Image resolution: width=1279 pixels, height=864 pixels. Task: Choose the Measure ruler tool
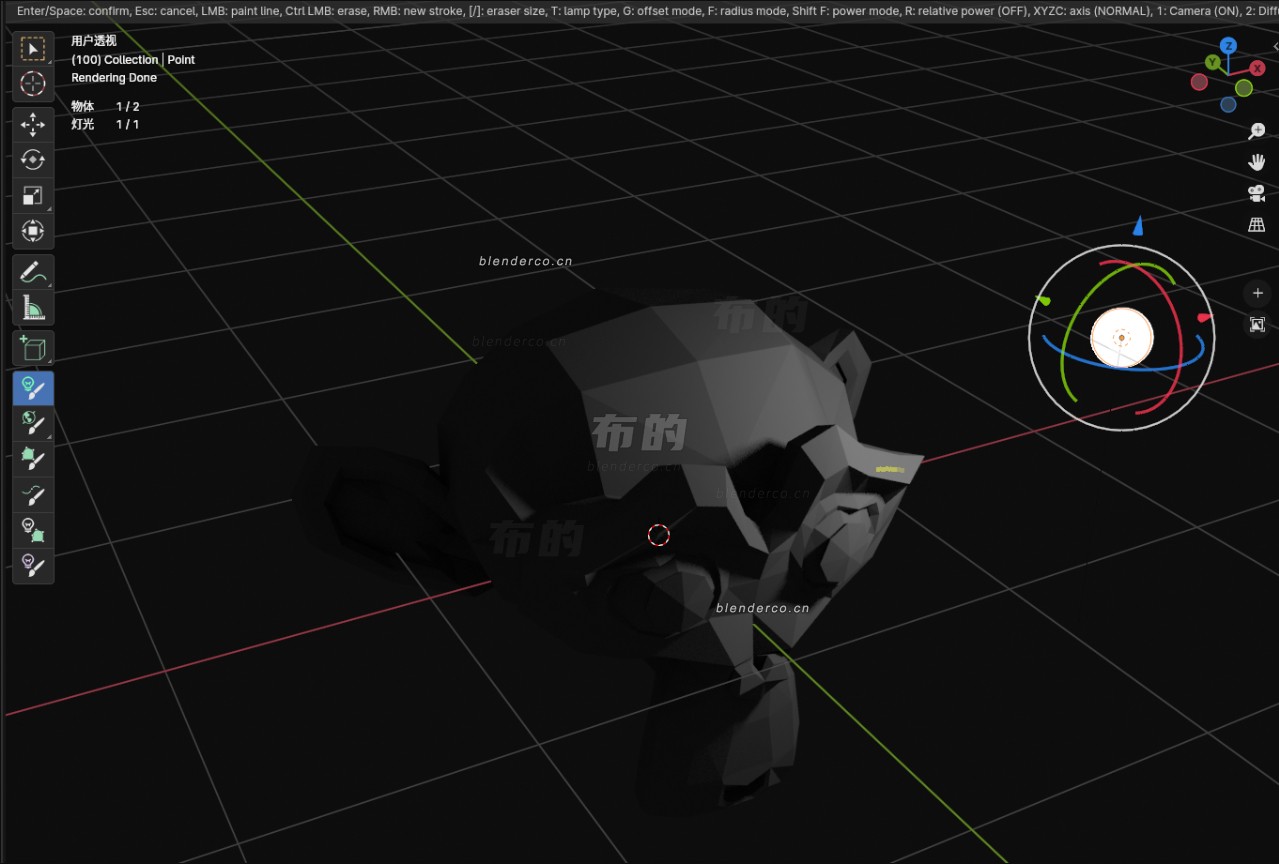pyautogui.click(x=33, y=307)
